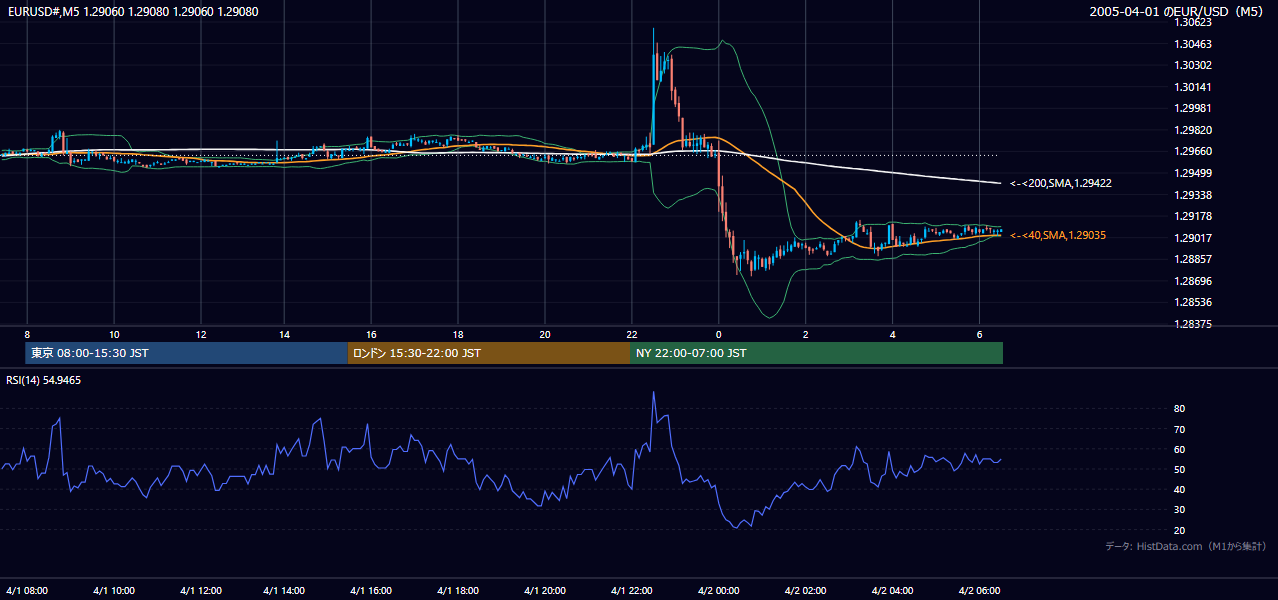This screenshot has width=1278, height=600.
Task: Click price axis value 1.29499
Action: tap(1194, 173)
